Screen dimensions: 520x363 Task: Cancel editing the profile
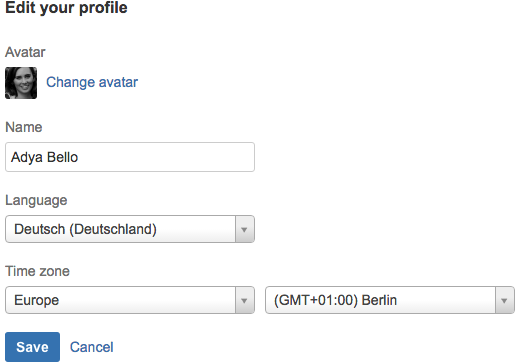tap(92, 347)
